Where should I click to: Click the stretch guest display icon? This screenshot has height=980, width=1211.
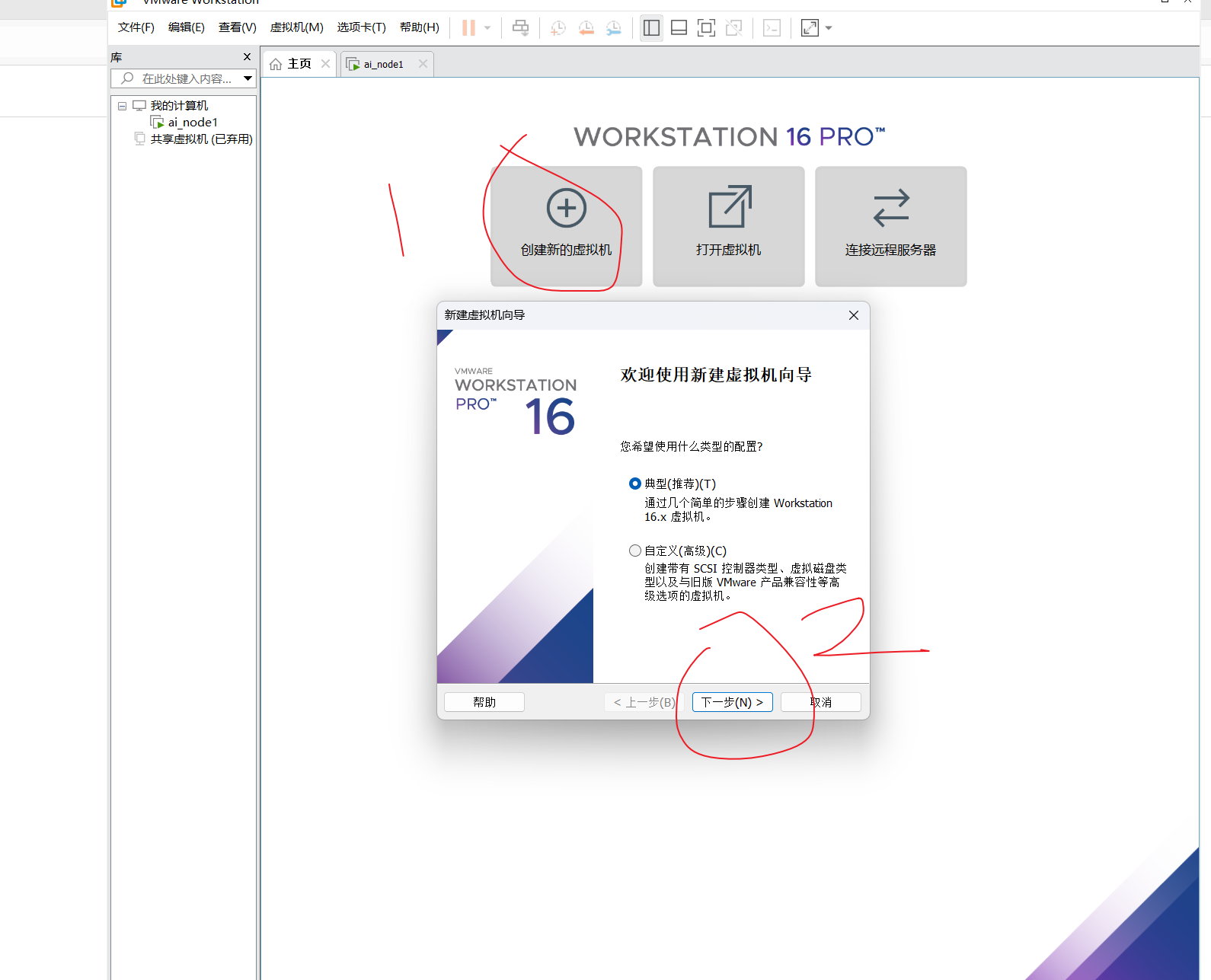[810, 28]
